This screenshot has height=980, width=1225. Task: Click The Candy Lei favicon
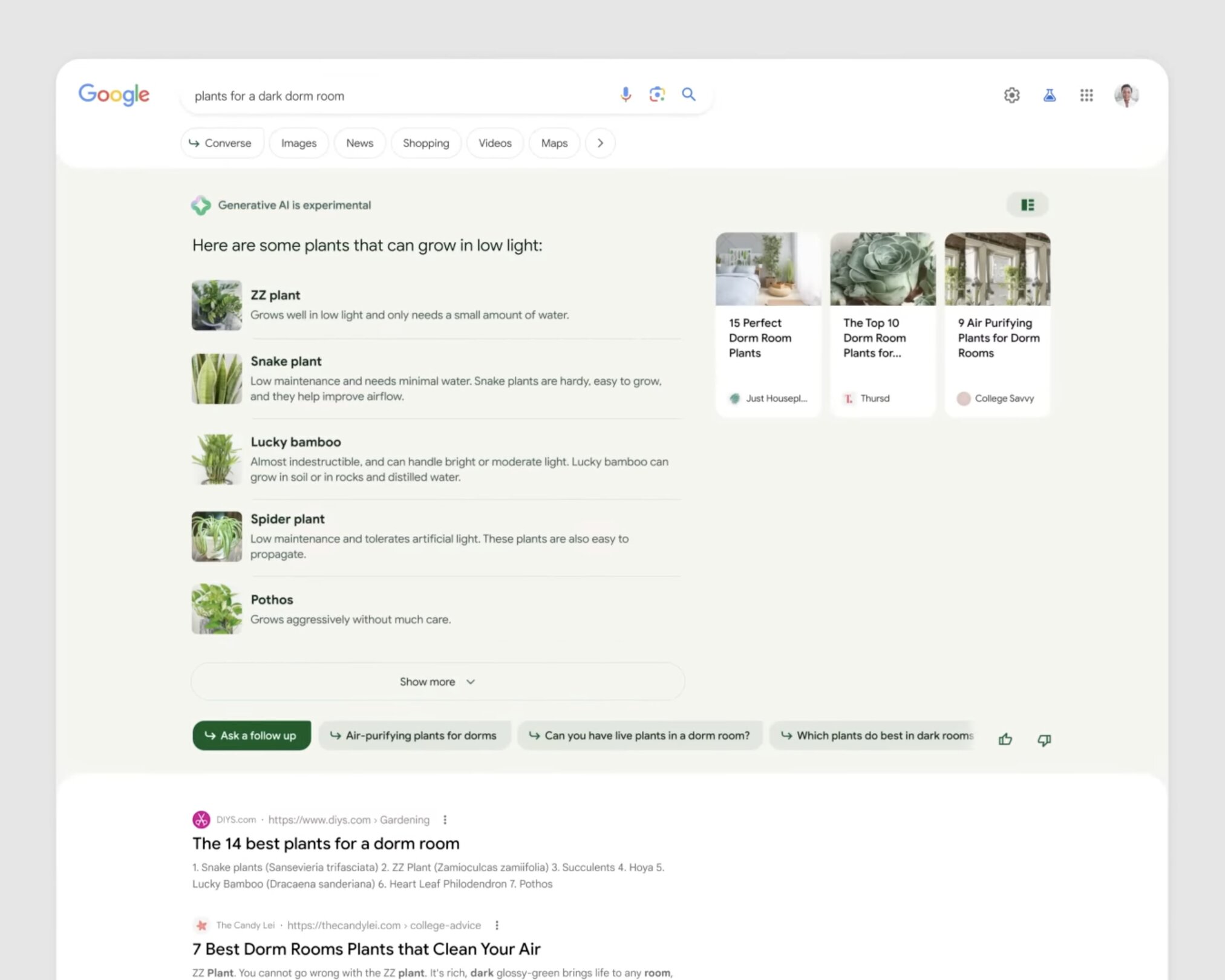pyautogui.click(x=201, y=925)
